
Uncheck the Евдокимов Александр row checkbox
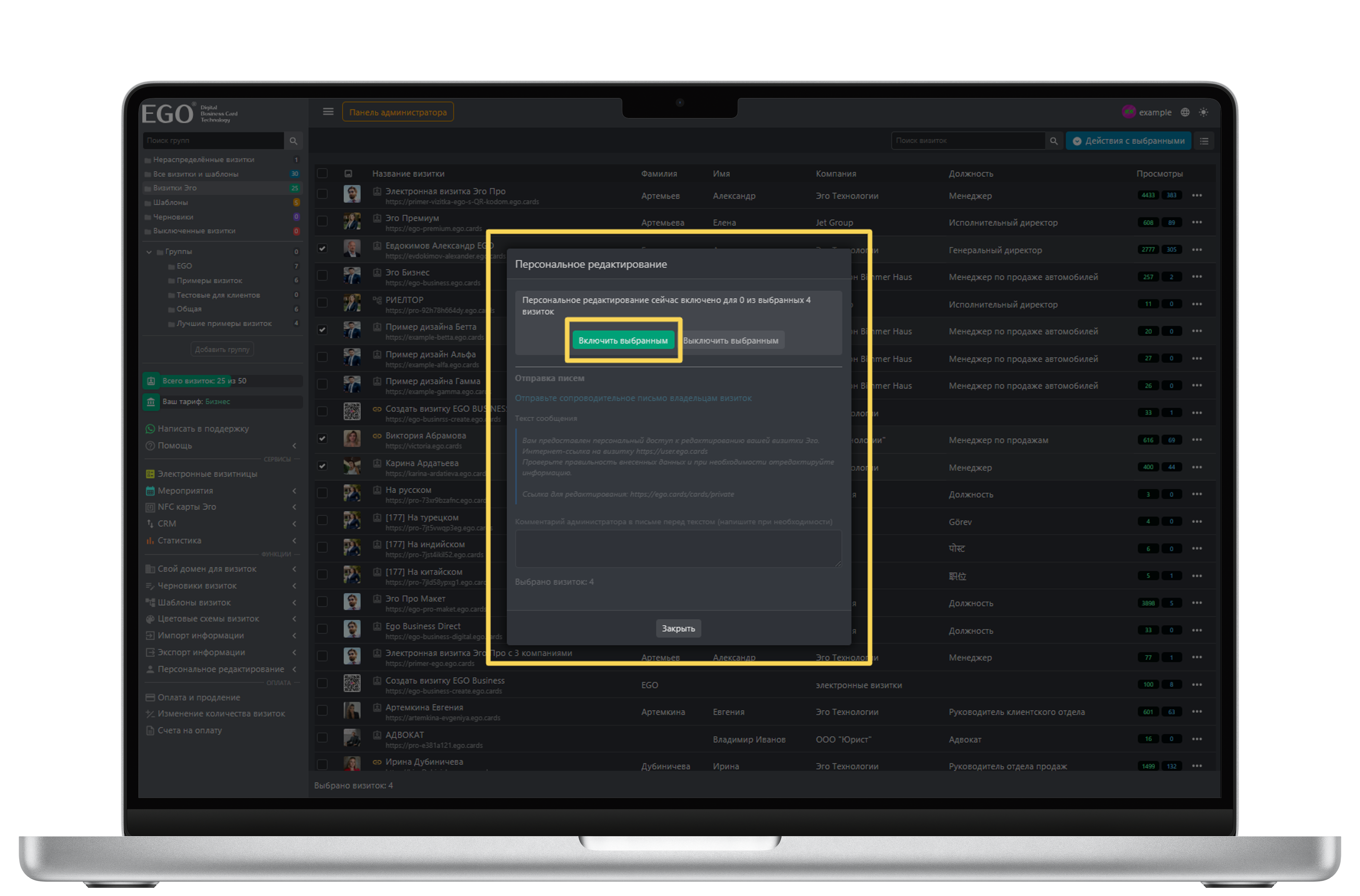coord(322,248)
